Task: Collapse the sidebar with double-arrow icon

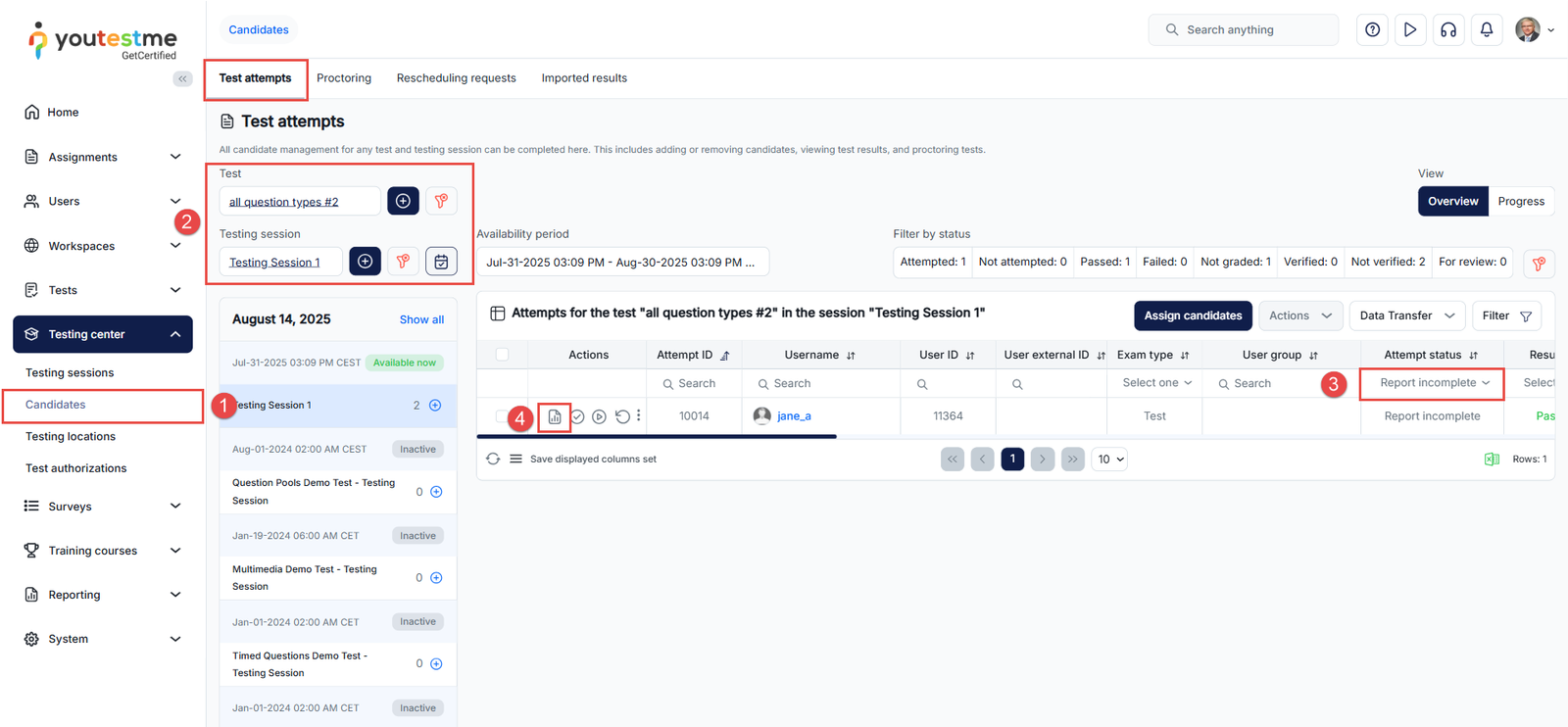Action: click(x=182, y=78)
